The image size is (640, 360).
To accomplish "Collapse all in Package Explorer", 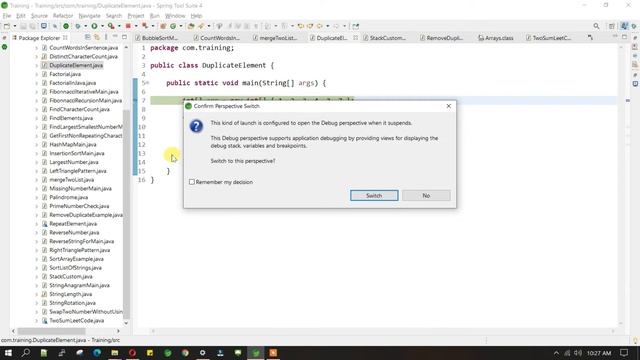I will [88, 37].
